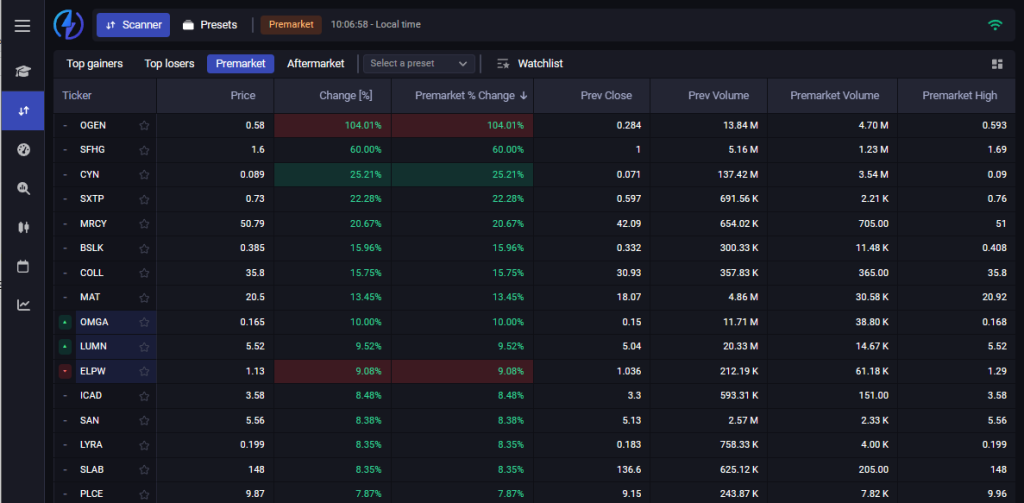Star ELPW row favorite icon

click(x=144, y=371)
